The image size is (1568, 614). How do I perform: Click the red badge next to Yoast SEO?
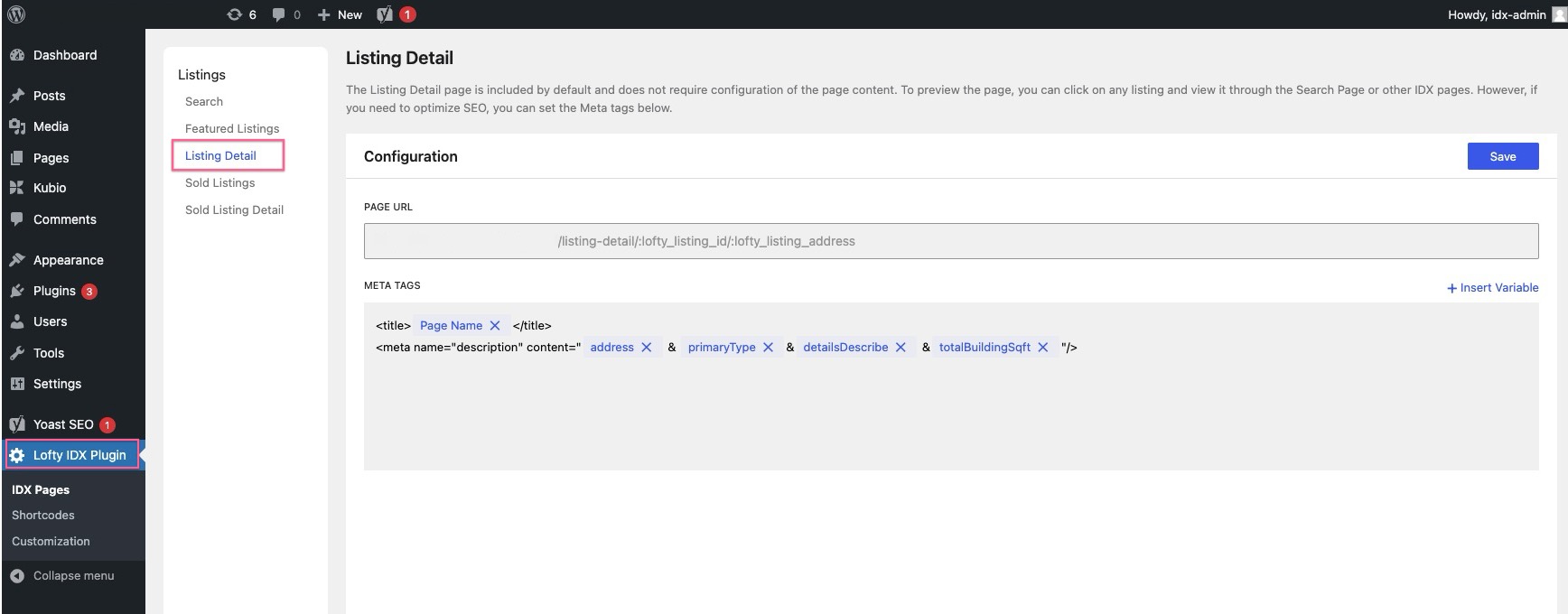coord(107,425)
